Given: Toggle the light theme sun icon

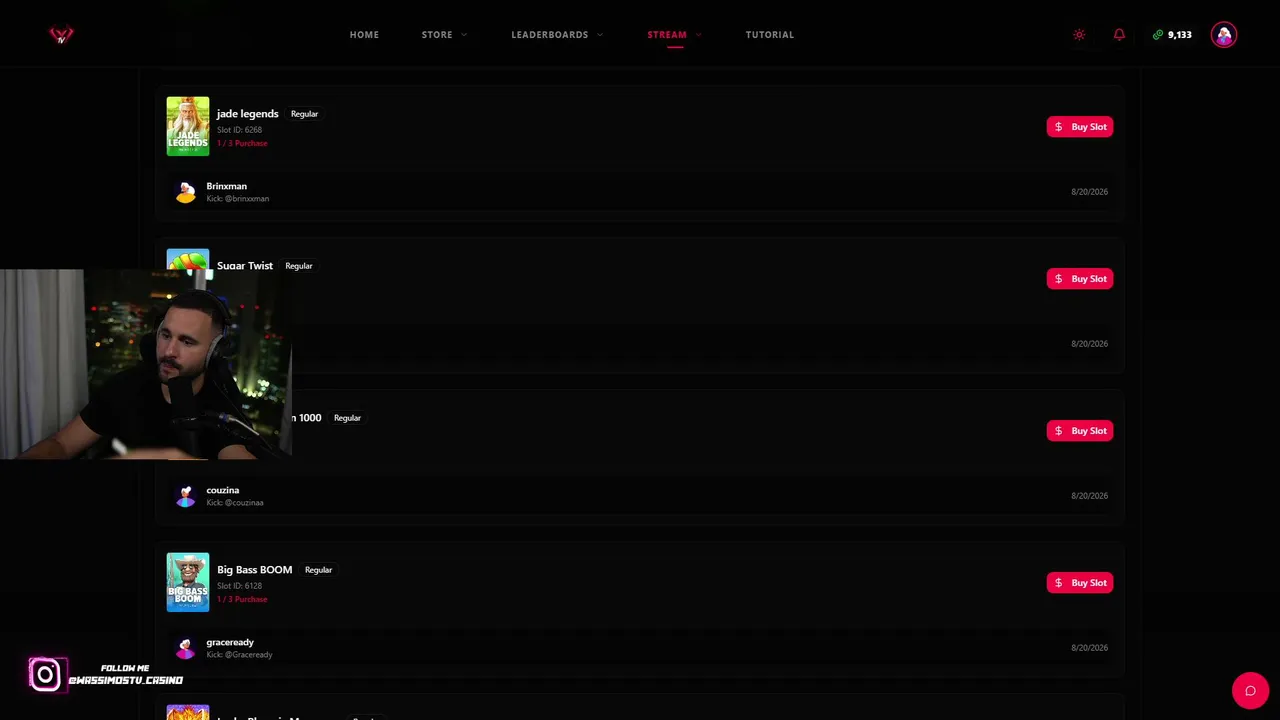Looking at the screenshot, I should click(x=1079, y=35).
